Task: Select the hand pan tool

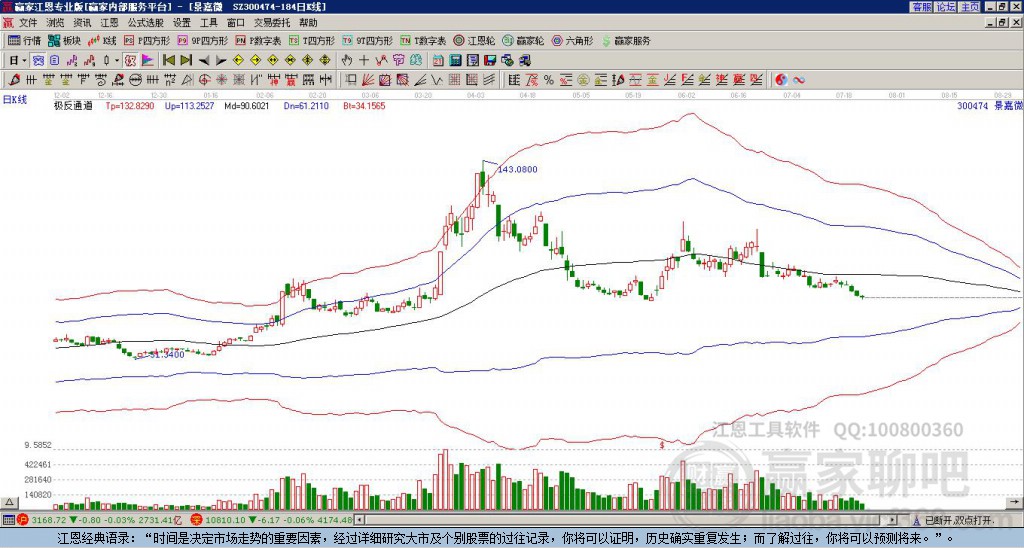Action: [x=347, y=61]
